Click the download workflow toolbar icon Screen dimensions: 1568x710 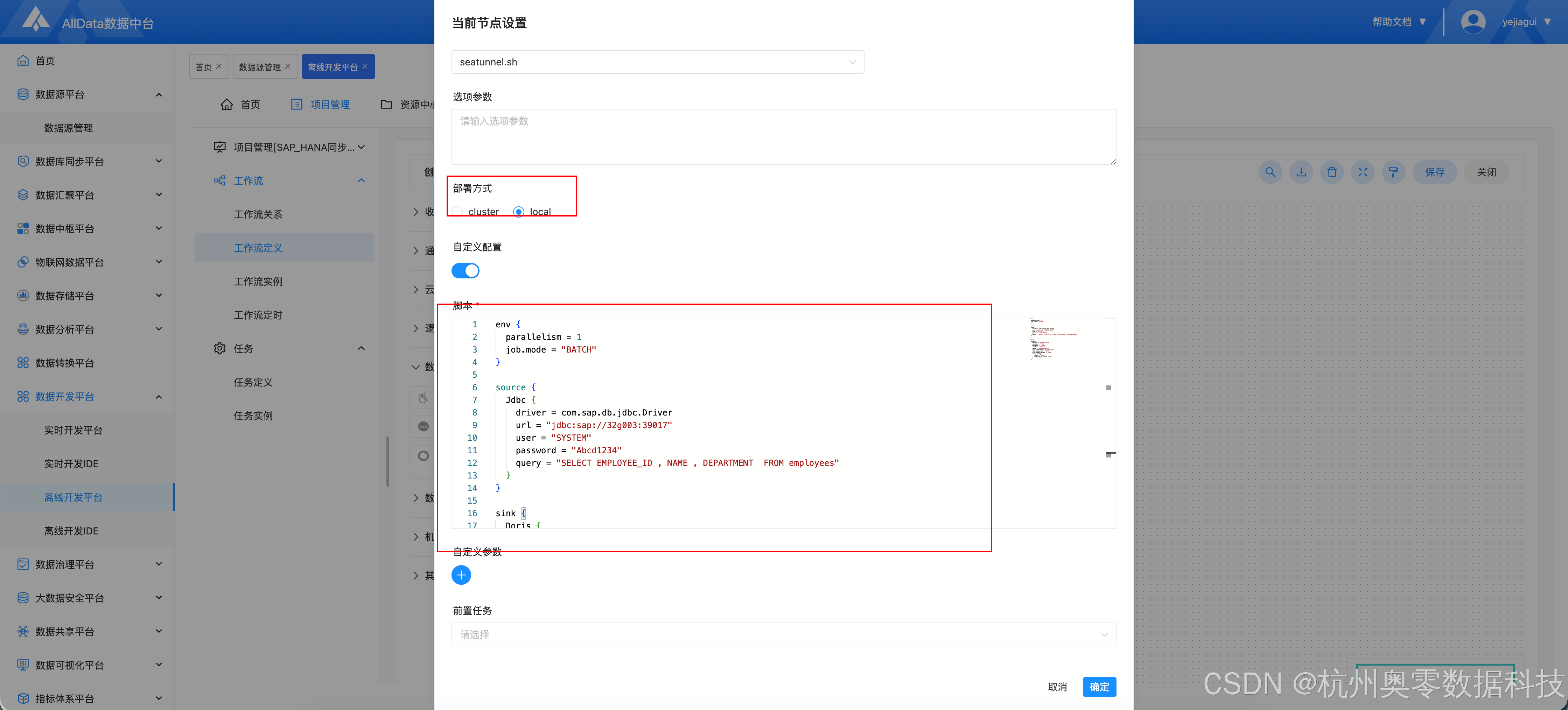pyautogui.click(x=1301, y=172)
